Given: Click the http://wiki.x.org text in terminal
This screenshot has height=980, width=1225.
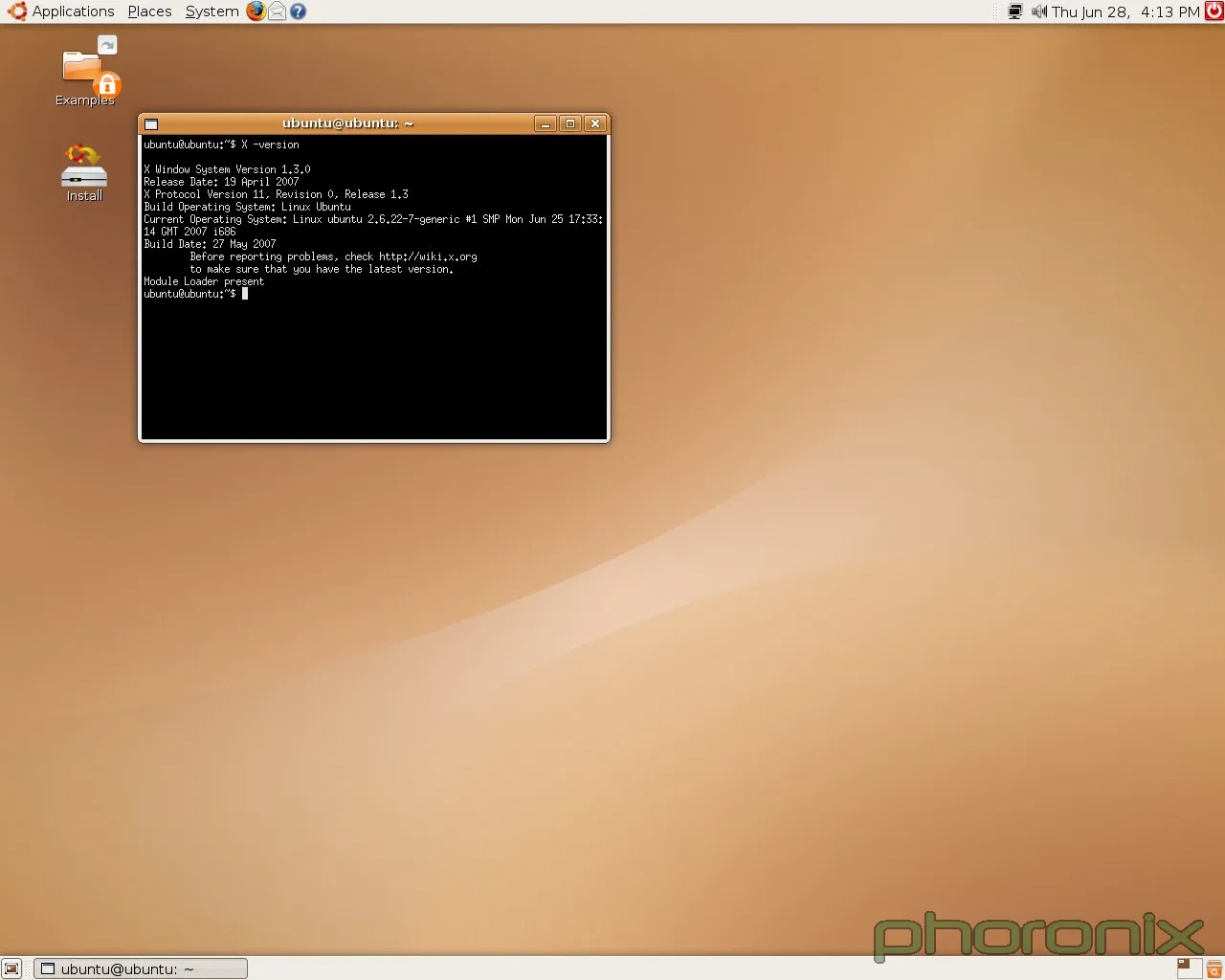Looking at the screenshot, I should tap(428, 256).
